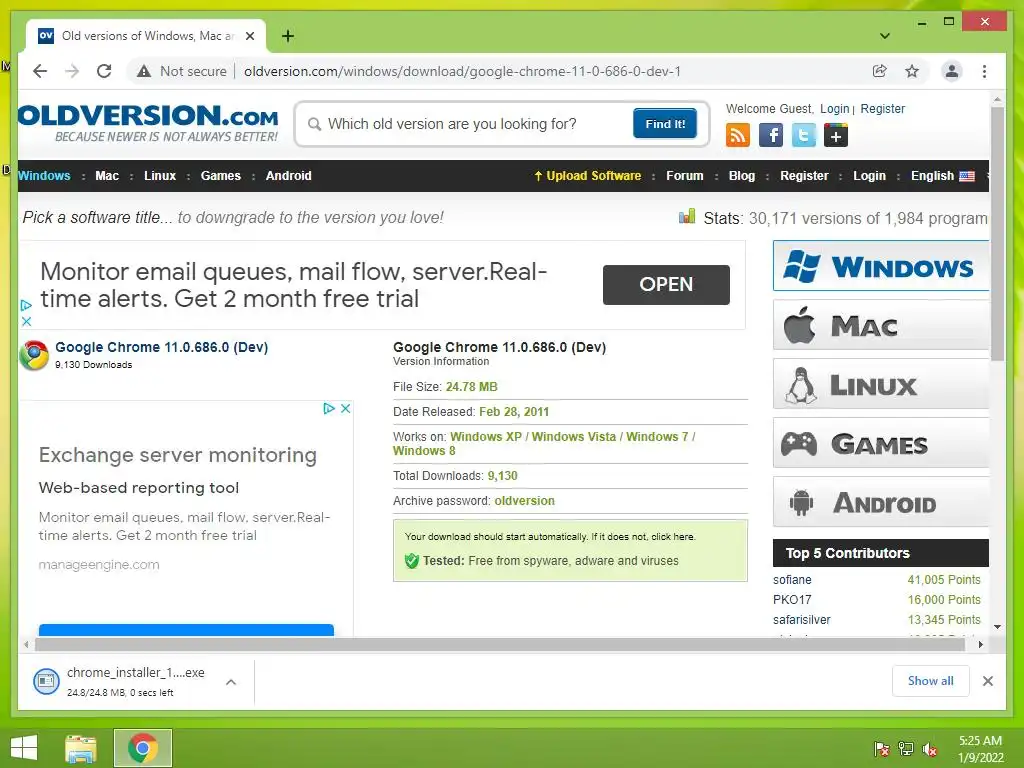1024x768 pixels.
Task: Open a new tab with the plus button
Action: [x=287, y=36]
